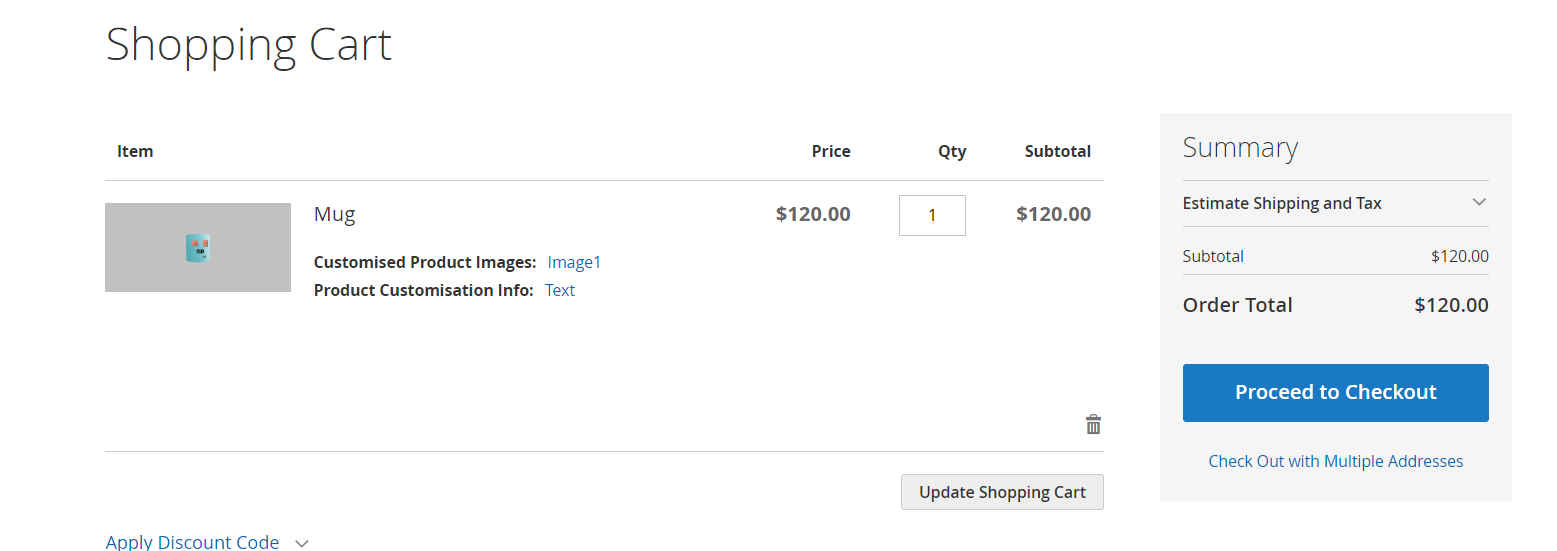Expand the Apply Discount Code chevron arrow

[302, 543]
